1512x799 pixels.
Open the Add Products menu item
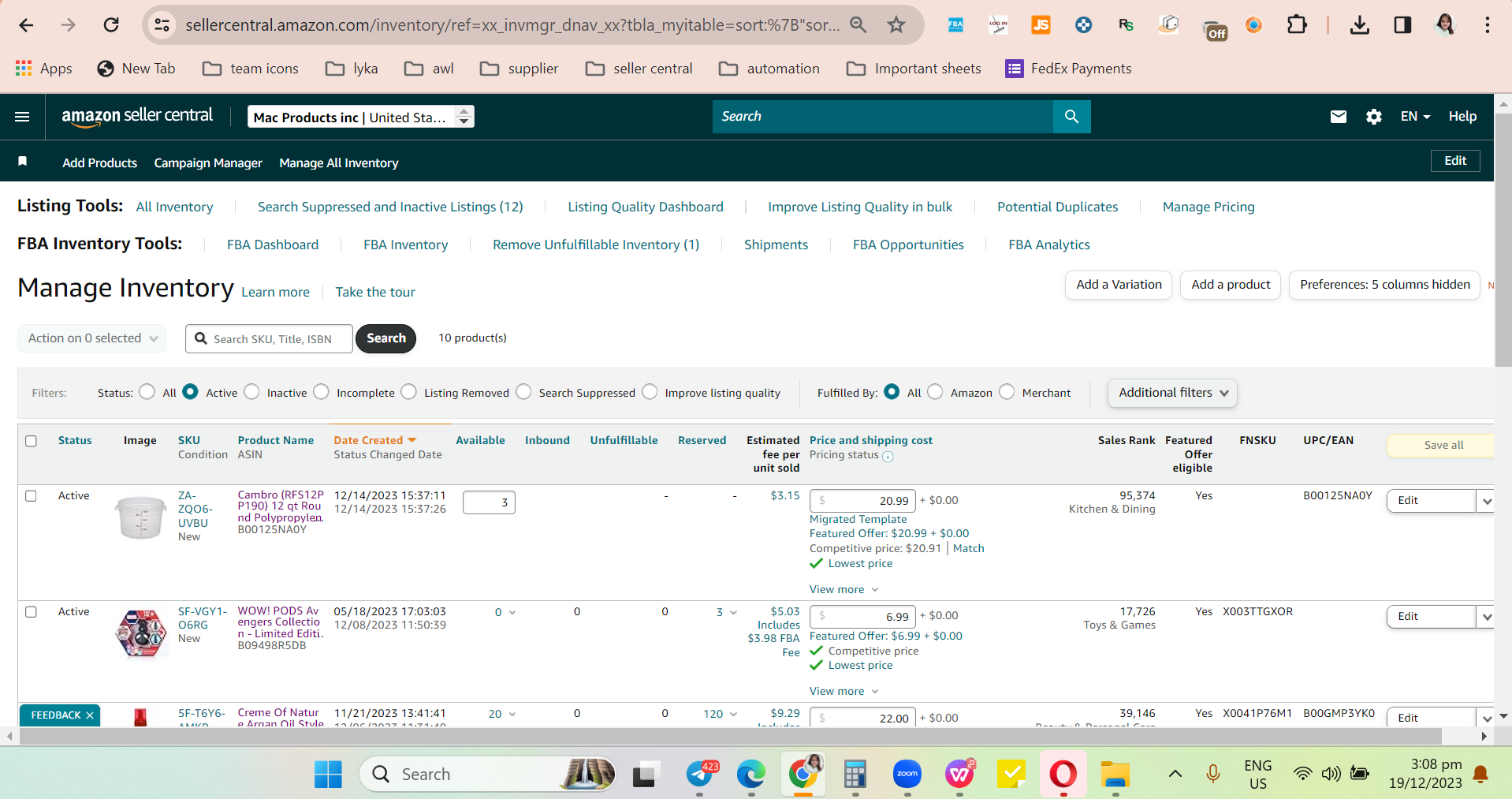(x=100, y=162)
